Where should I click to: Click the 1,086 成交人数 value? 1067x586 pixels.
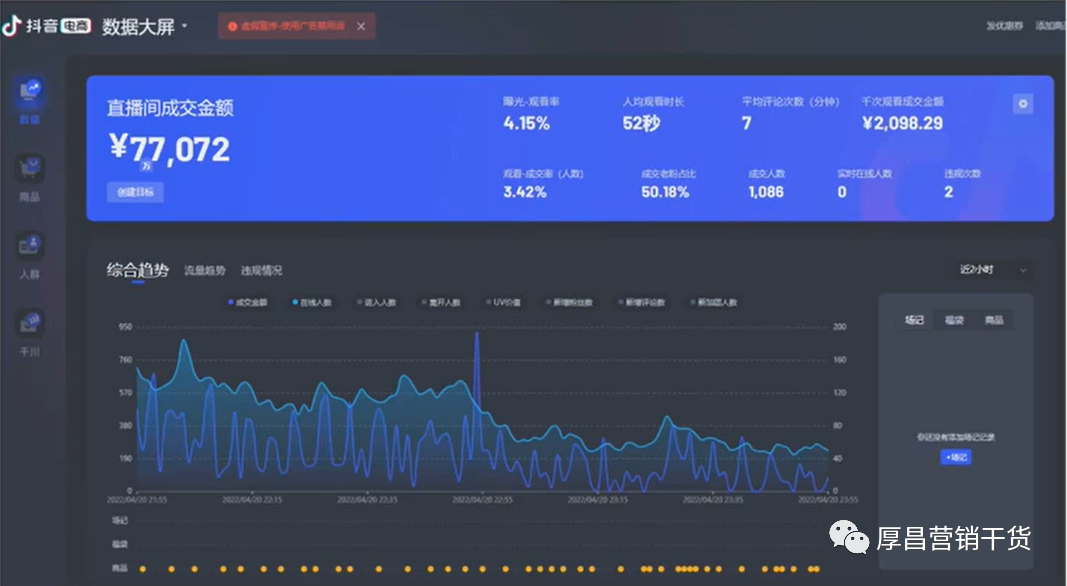(x=766, y=192)
